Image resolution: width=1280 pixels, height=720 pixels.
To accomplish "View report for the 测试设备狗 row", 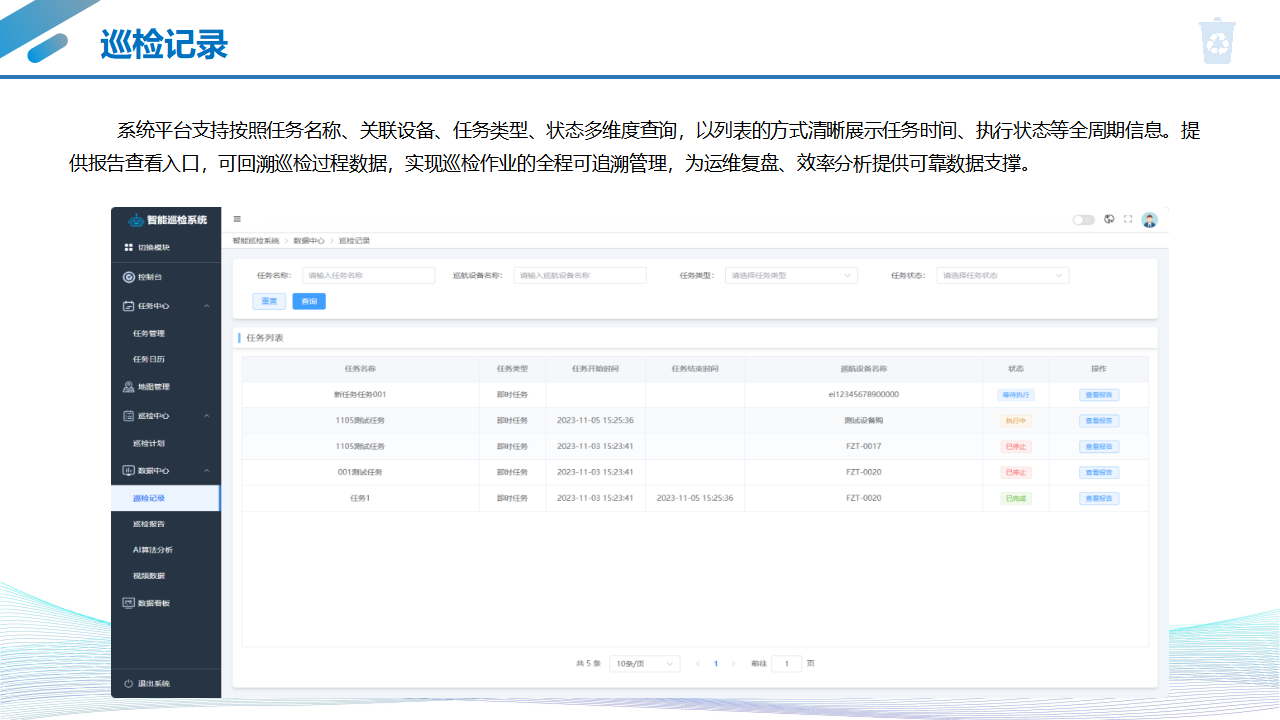I will point(1099,421).
